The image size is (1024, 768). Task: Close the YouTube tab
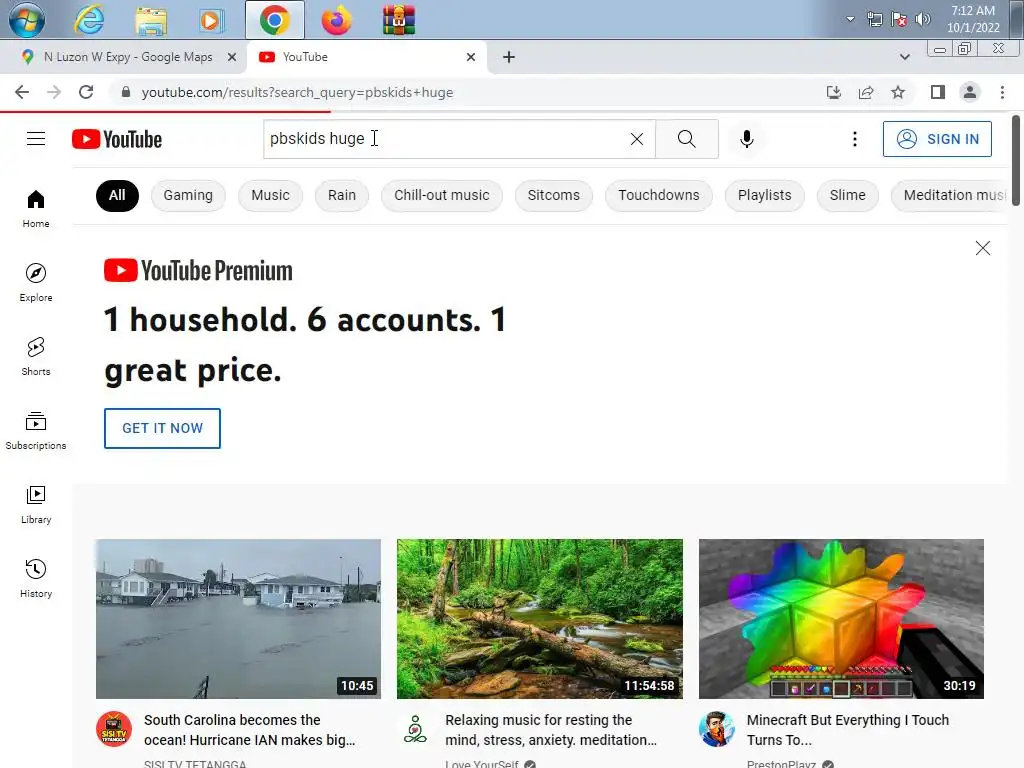click(x=471, y=57)
